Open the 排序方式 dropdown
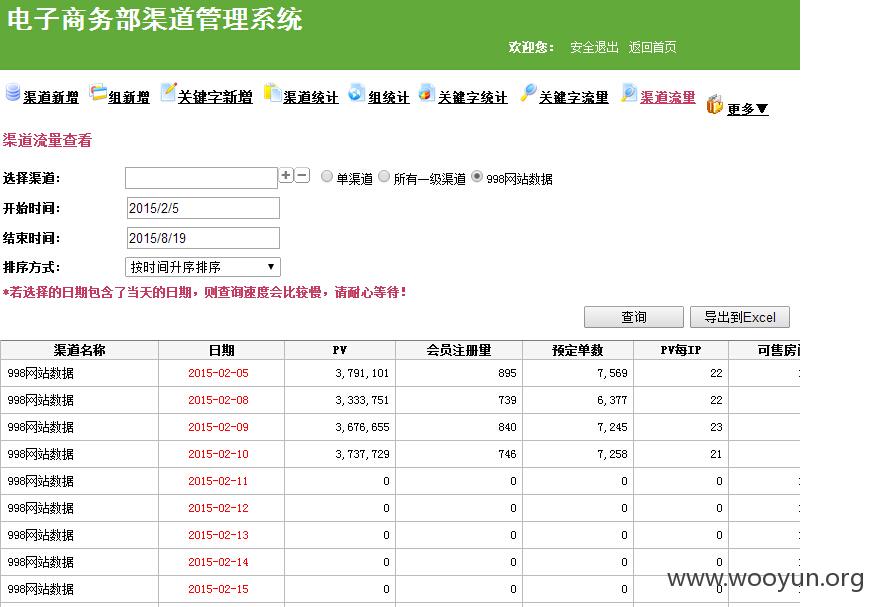 (203, 267)
